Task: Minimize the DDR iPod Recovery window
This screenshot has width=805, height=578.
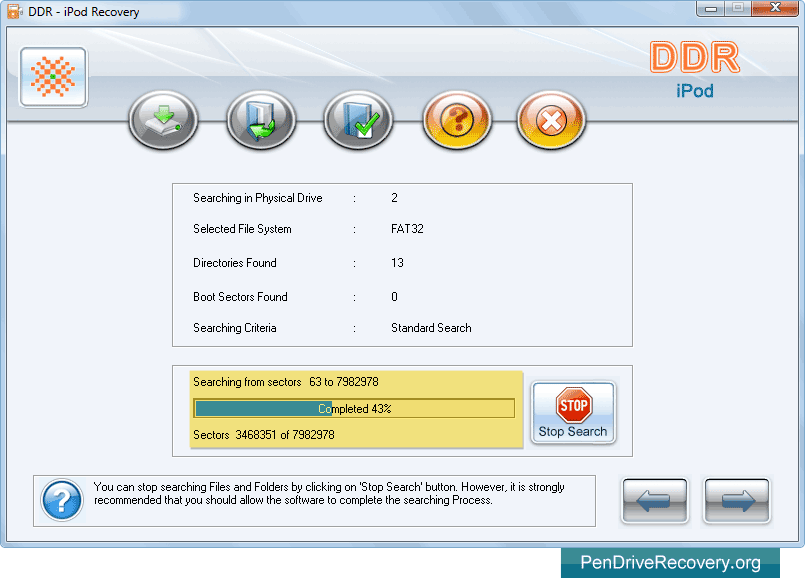Action: coord(711,9)
